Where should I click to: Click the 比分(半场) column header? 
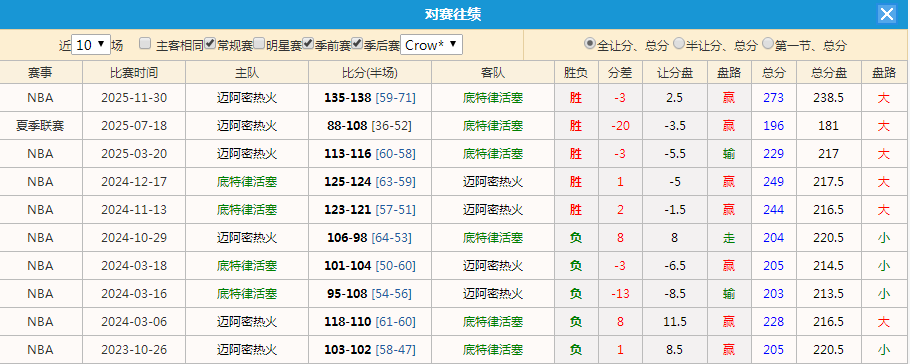click(370, 73)
